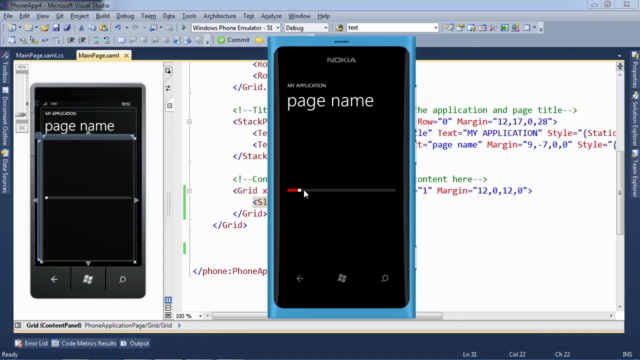640x360 pixels.
Task: Click the yellow folder icon beside Commit
Action: (259, 40)
